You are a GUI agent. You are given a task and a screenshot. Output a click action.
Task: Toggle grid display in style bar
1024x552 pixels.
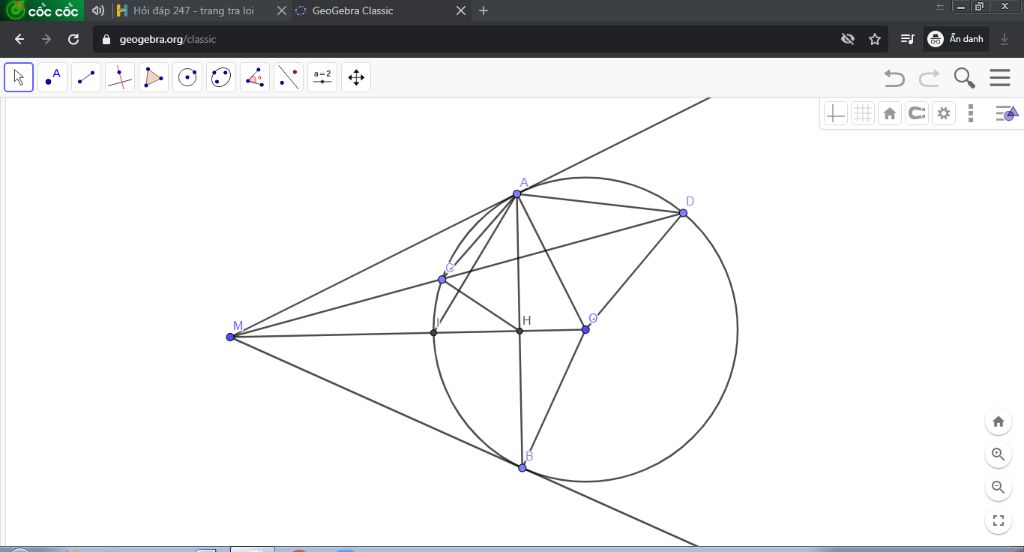(863, 114)
